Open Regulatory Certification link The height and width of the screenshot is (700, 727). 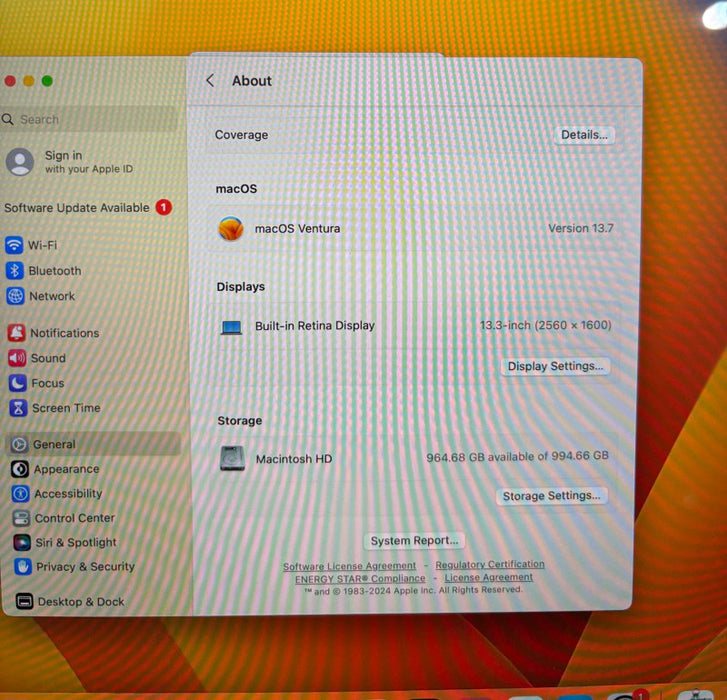490,564
